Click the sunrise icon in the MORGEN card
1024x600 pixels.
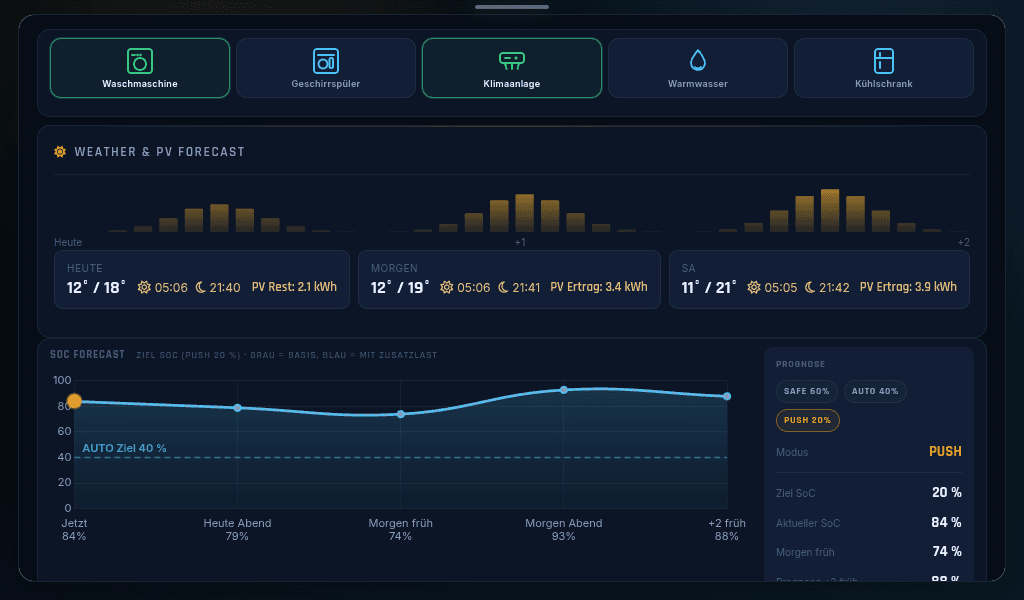coord(447,287)
